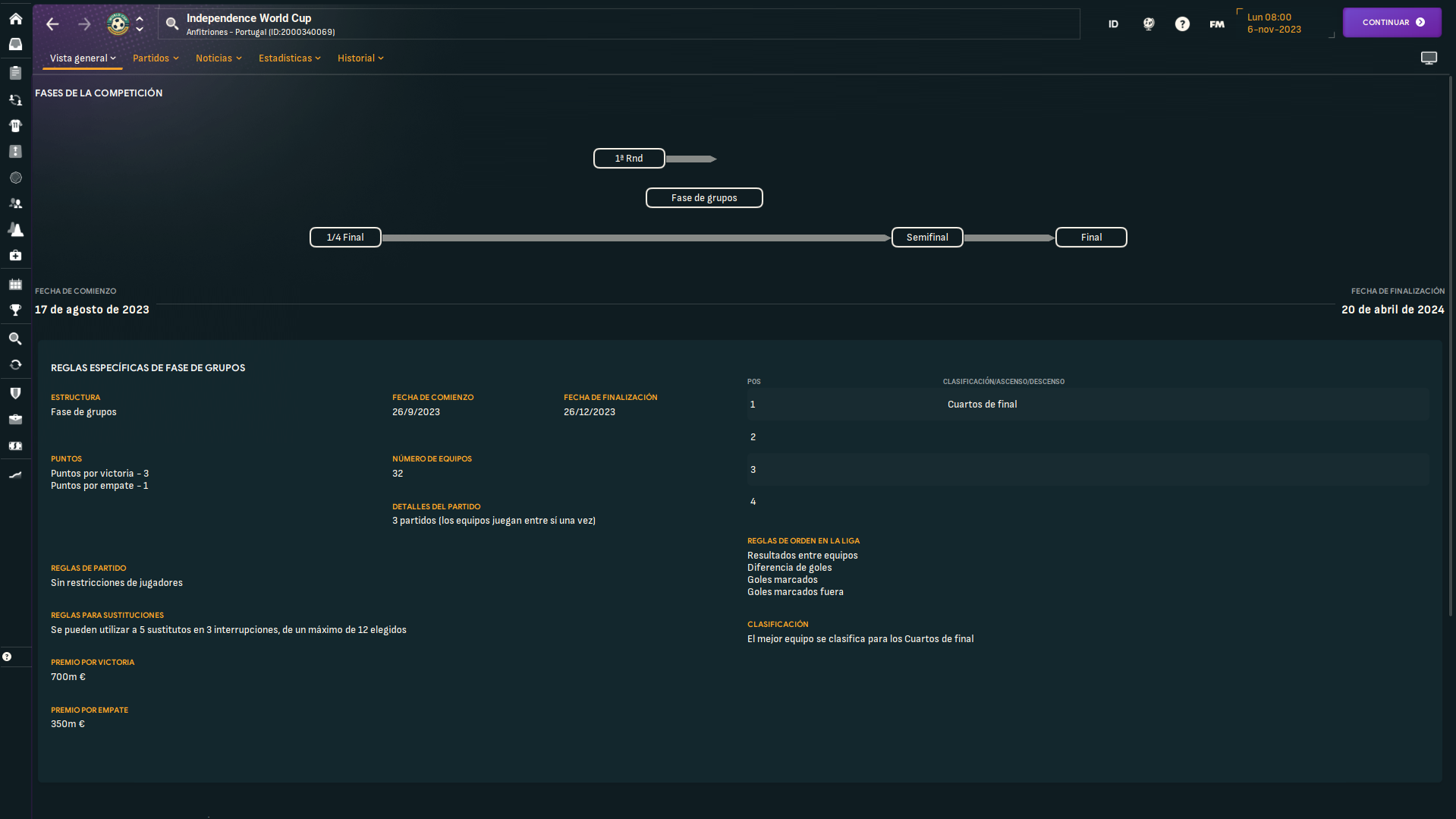Open the Dev. Centre graph line icon
This screenshot has height=819, width=1456.
click(15, 474)
